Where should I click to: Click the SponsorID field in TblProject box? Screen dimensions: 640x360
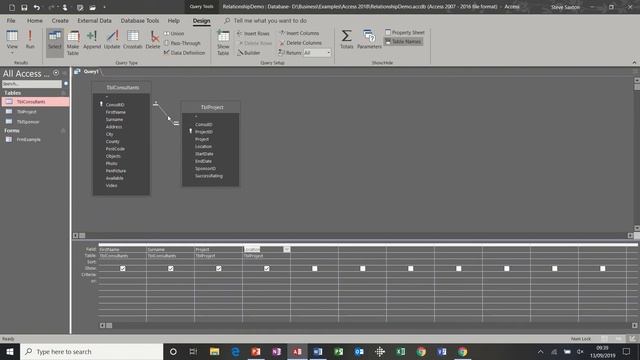[205, 169]
